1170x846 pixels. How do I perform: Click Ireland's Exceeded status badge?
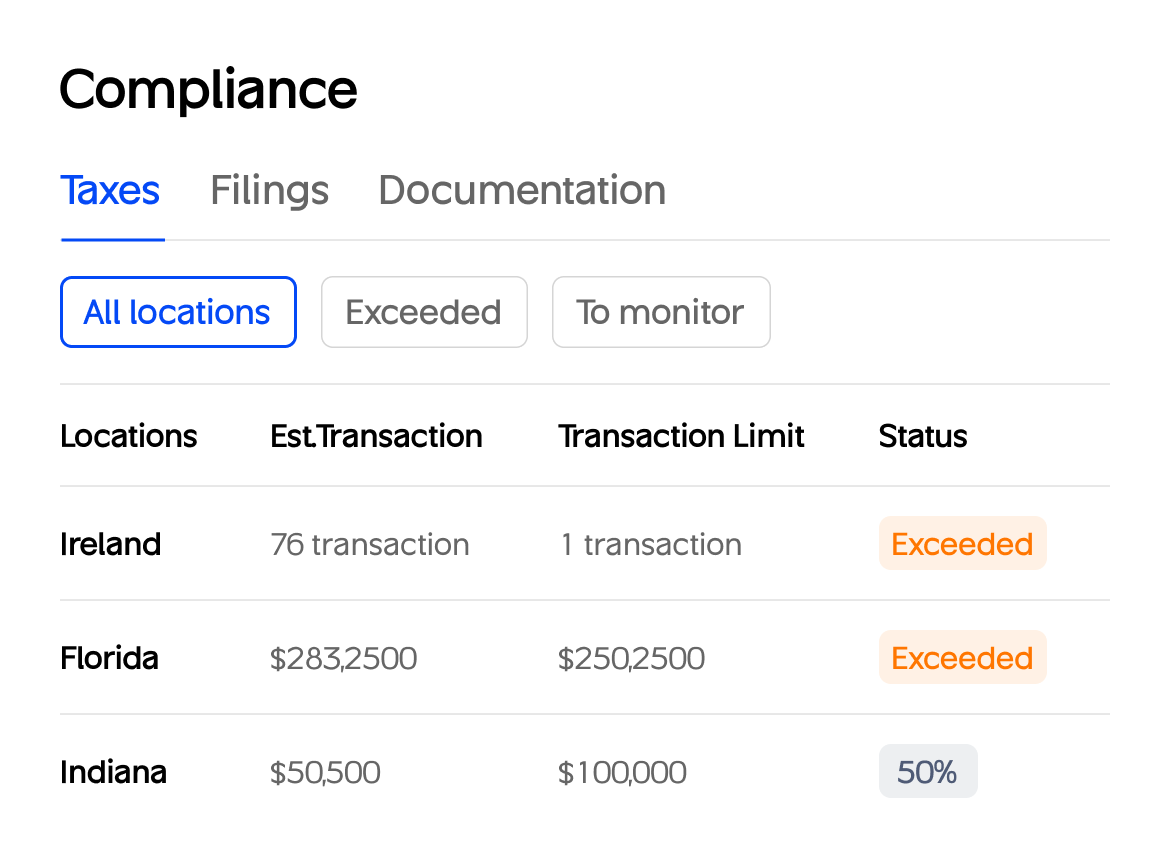pyautogui.click(x=963, y=544)
